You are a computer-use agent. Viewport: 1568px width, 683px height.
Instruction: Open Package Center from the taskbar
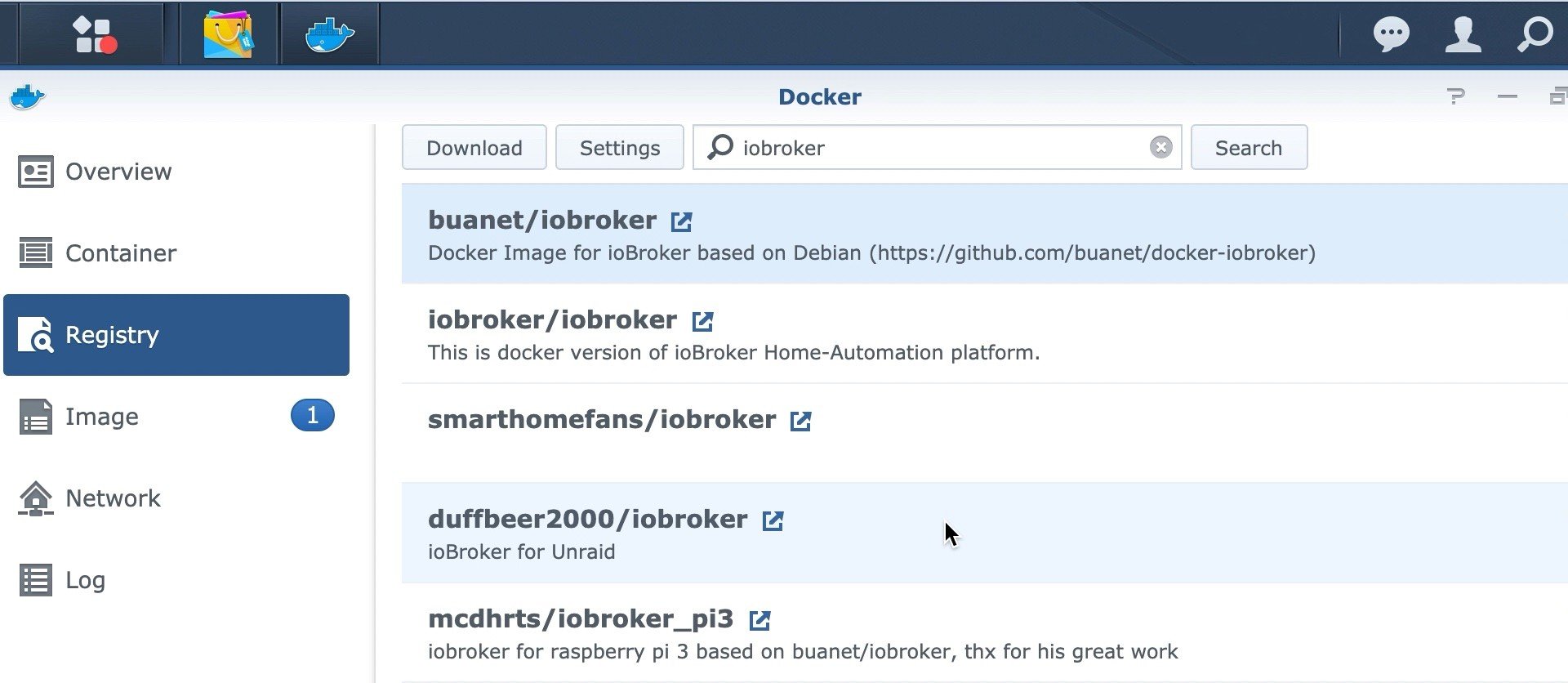coord(228,35)
